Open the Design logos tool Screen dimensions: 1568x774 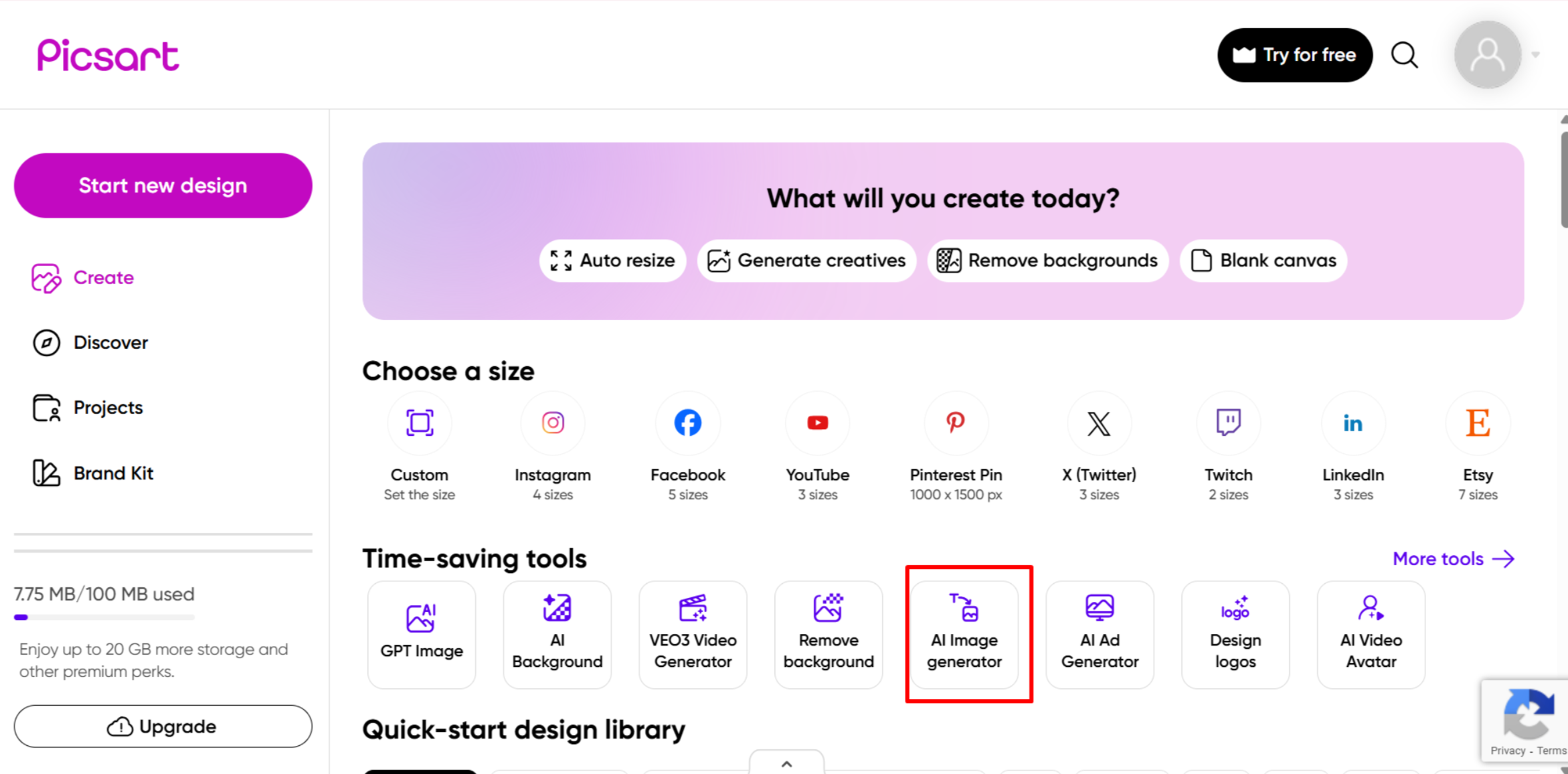pos(1235,635)
